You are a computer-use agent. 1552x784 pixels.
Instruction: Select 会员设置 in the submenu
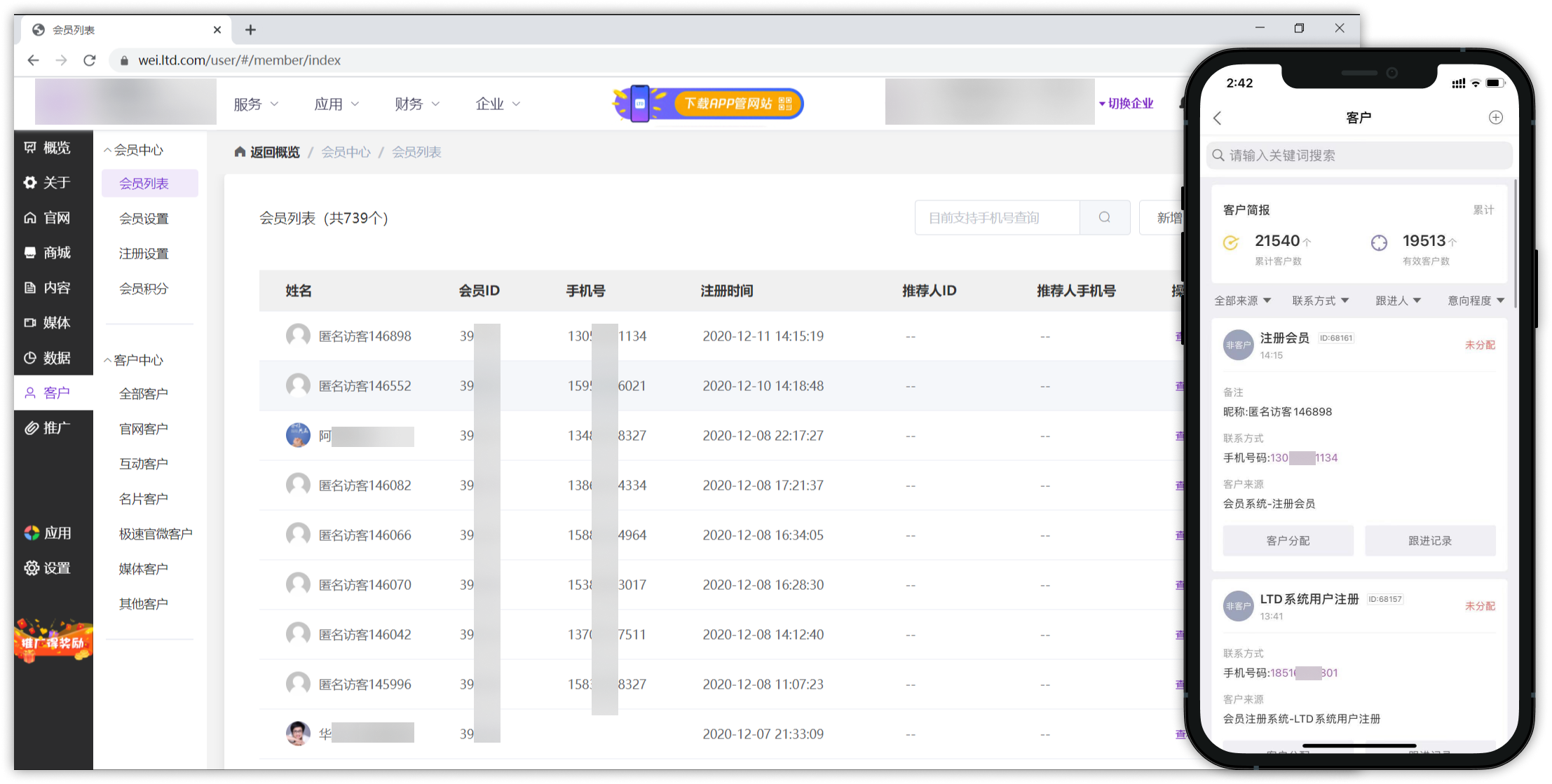pos(144,219)
